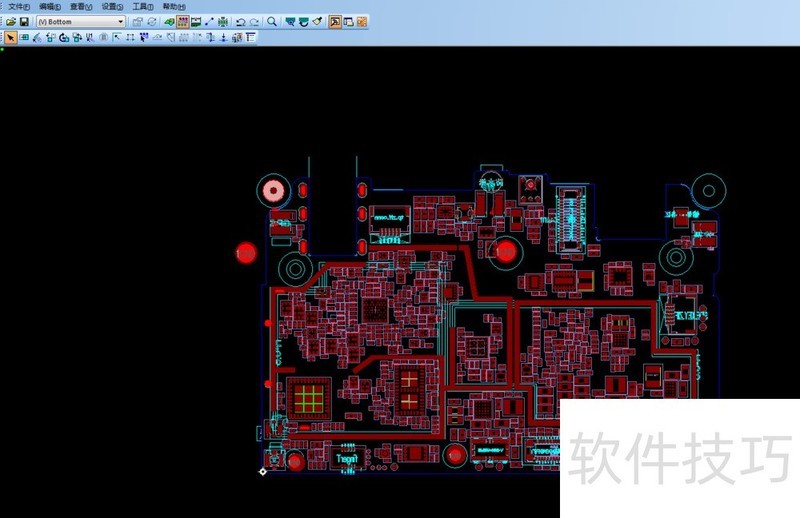Open the 帮助 (Help) menu
Screen dimensions: 800x518
click(x=173, y=7)
